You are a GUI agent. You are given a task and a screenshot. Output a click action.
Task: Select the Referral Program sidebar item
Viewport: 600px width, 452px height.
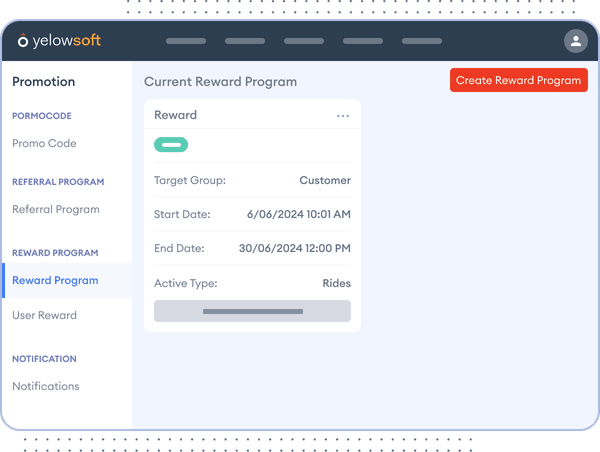point(56,210)
